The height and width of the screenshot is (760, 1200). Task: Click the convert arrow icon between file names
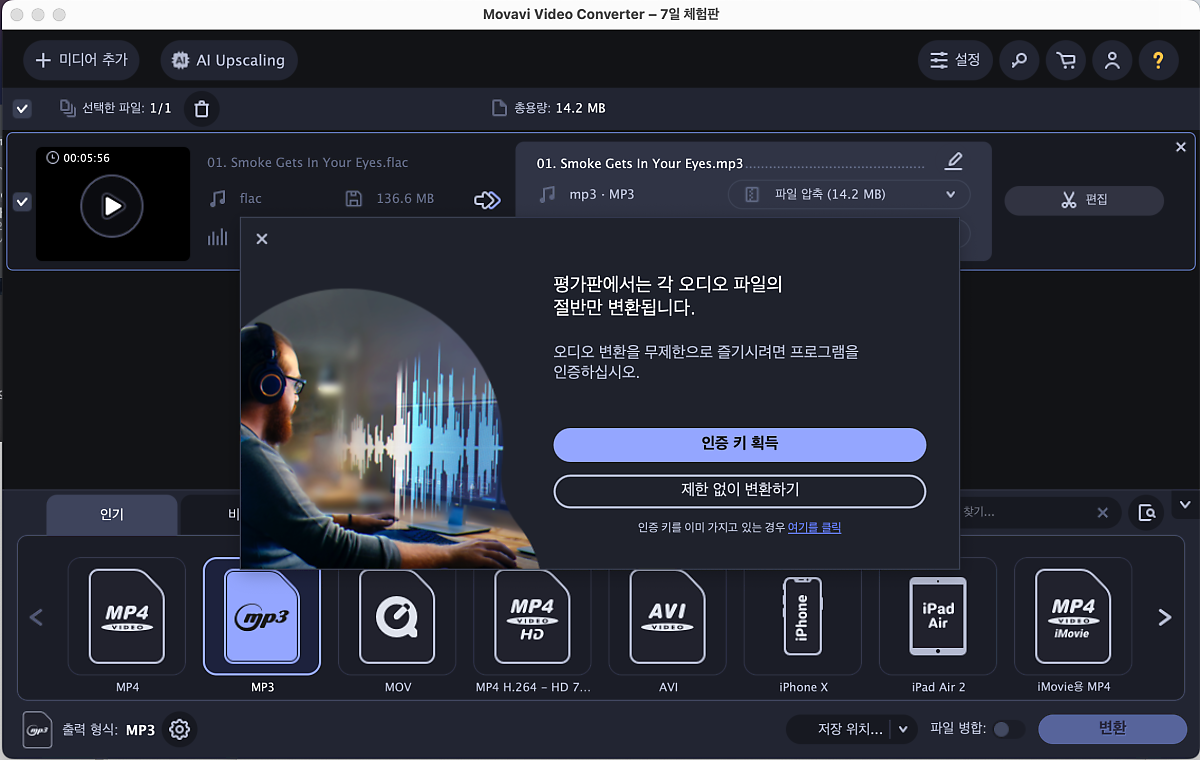pyautogui.click(x=487, y=200)
